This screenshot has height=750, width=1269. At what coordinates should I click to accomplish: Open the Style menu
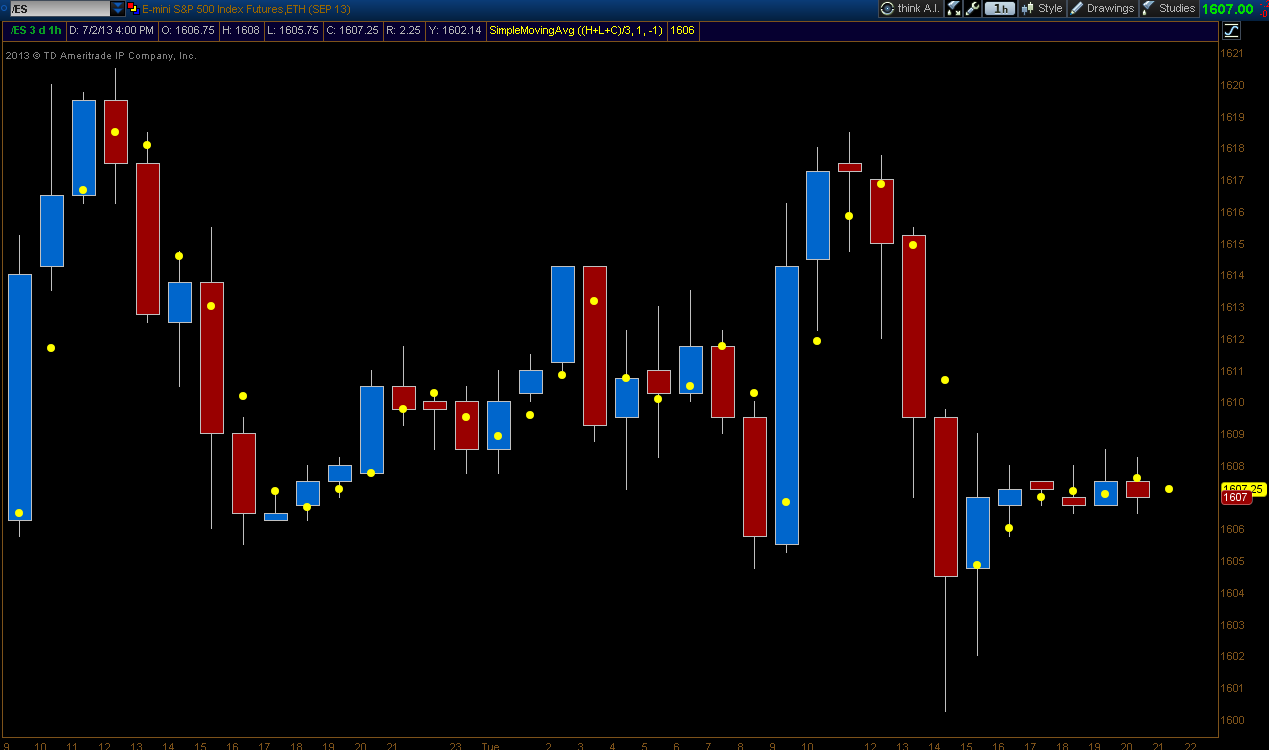pyautogui.click(x=1041, y=8)
